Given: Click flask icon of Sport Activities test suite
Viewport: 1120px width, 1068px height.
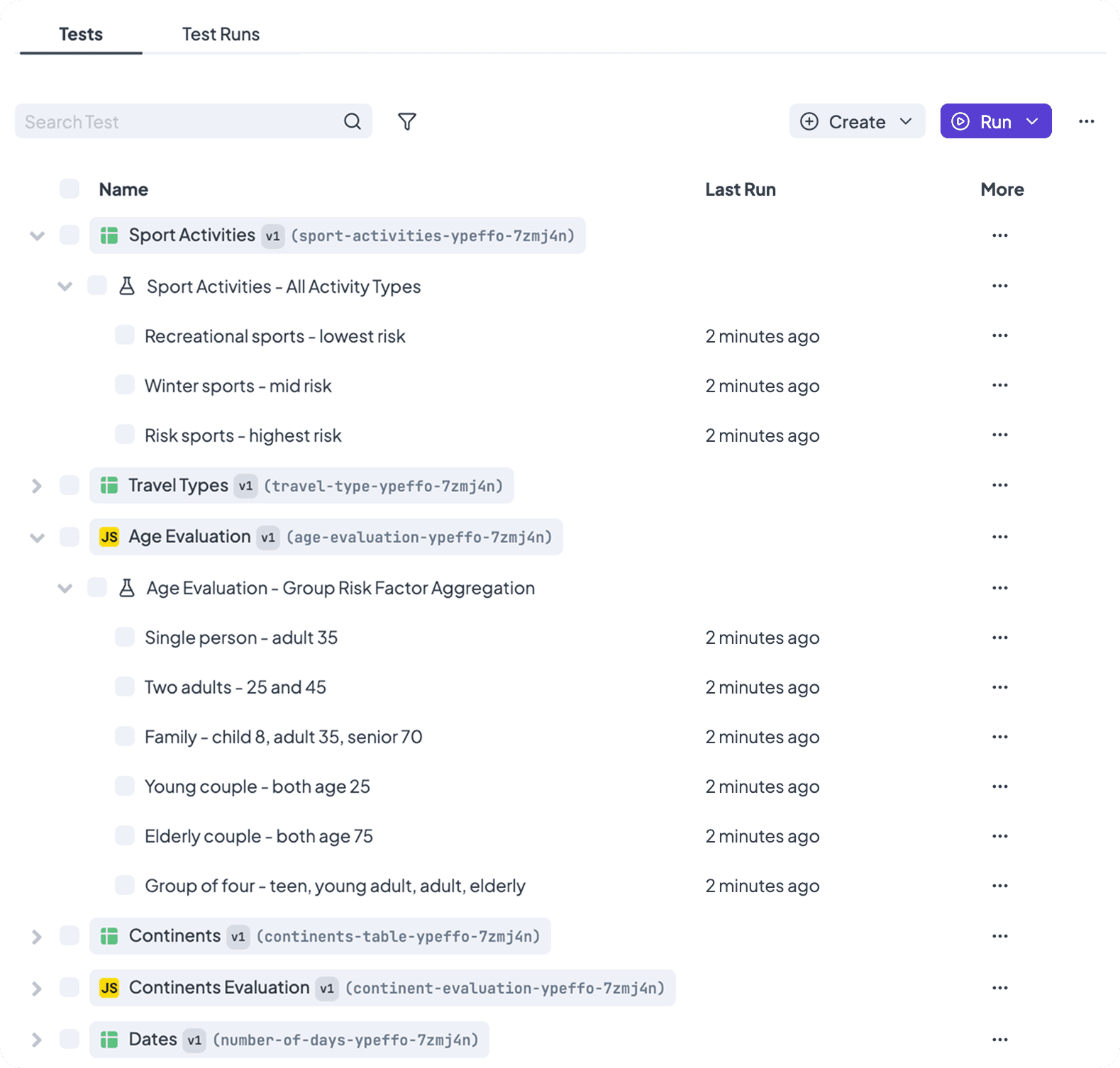Looking at the screenshot, I should (127, 287).
